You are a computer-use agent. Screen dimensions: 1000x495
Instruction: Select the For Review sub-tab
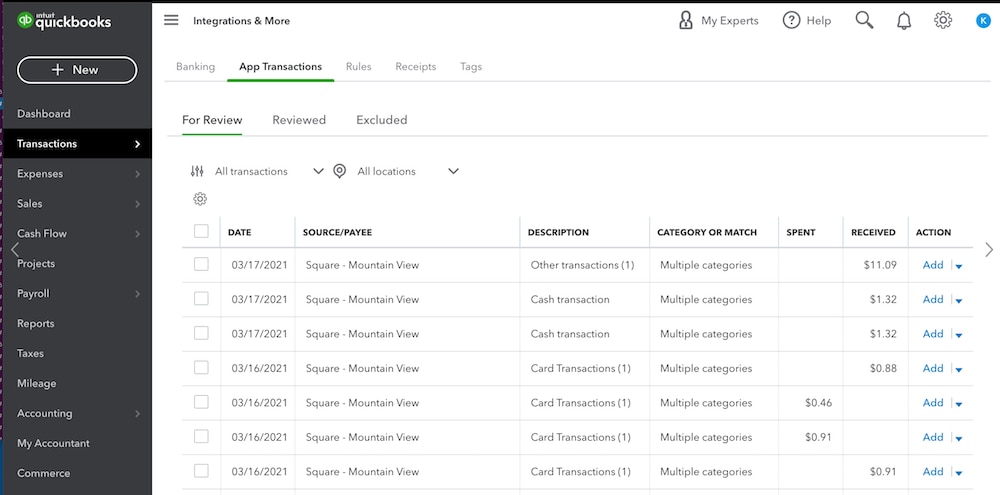pos(212,120)
